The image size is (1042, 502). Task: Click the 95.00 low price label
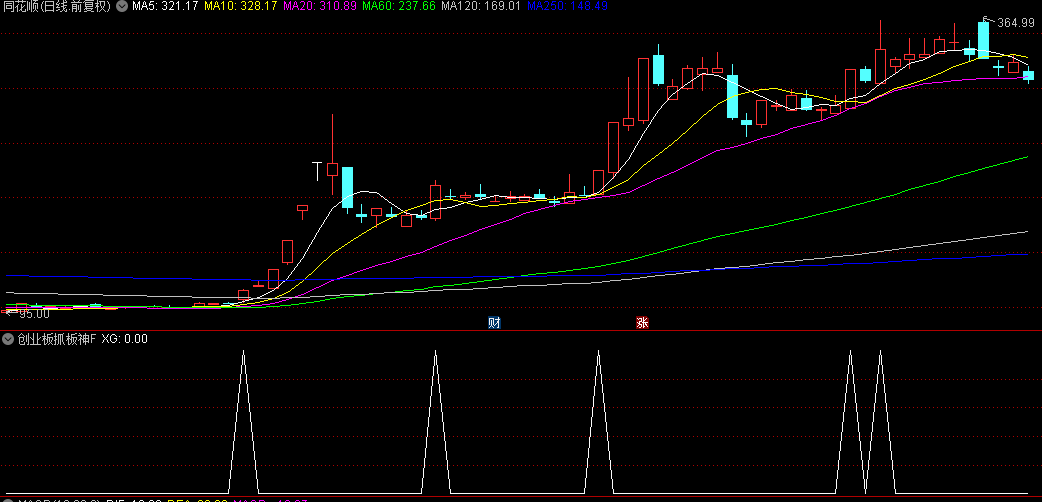34,313
